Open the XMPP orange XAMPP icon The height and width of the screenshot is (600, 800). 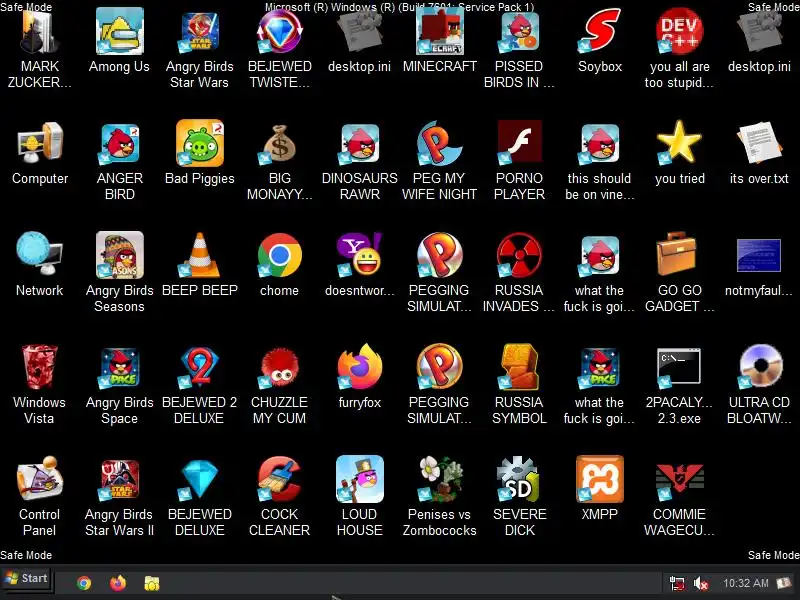point(599,479)
